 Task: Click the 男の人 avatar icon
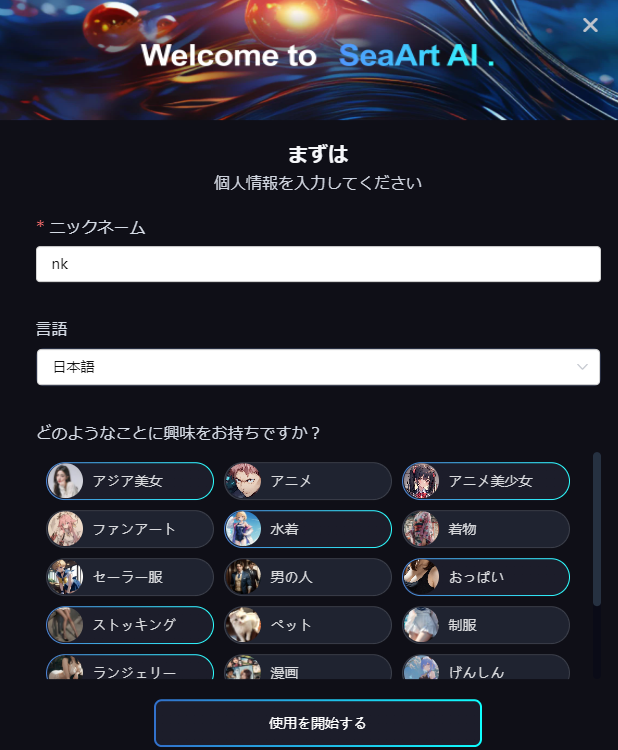point(243,577)
